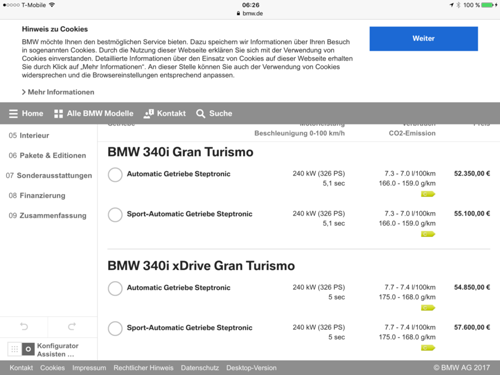Open the Home hamburger menu icon

tap(13, 114)
